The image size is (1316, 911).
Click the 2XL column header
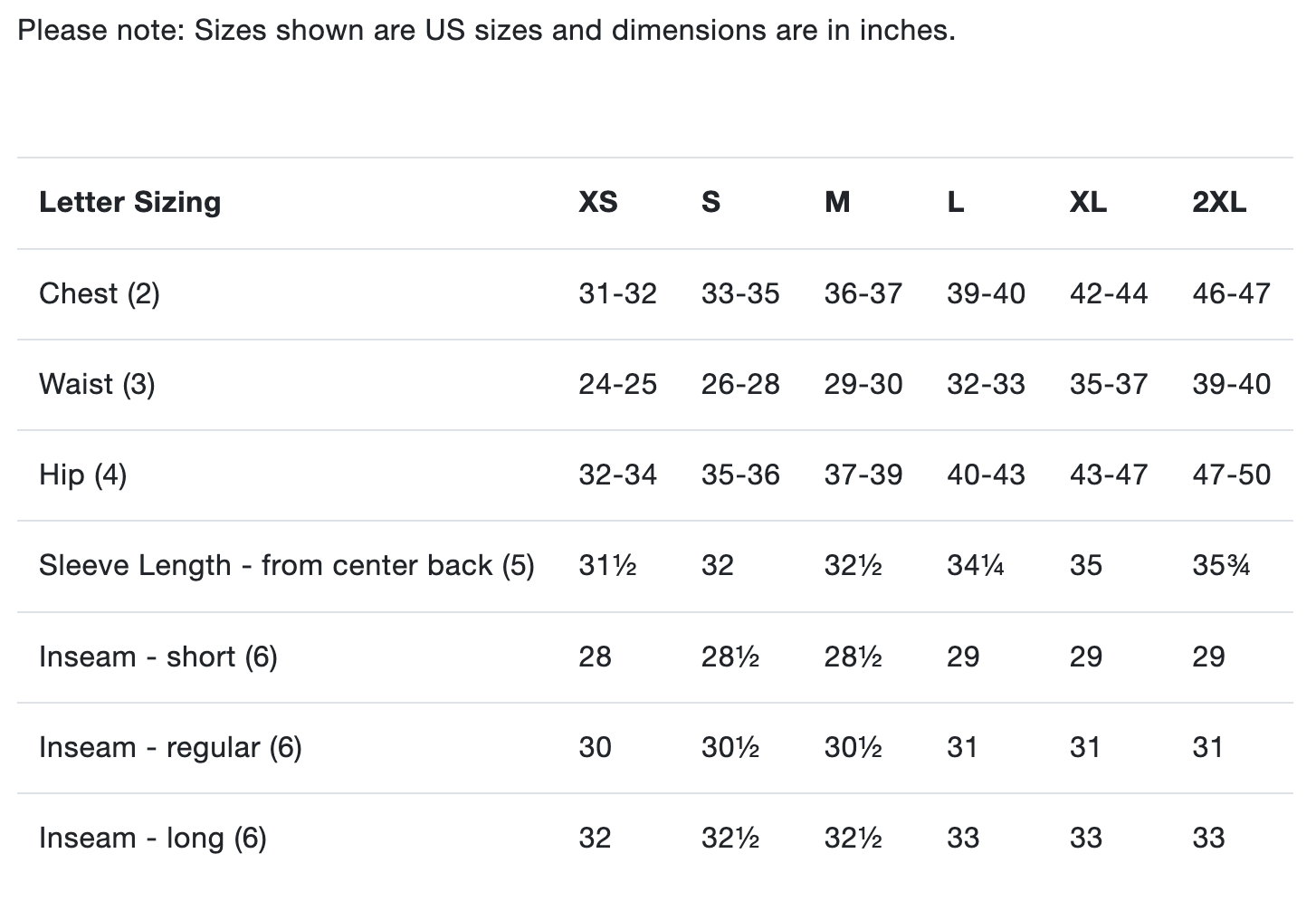[1218, 202]
